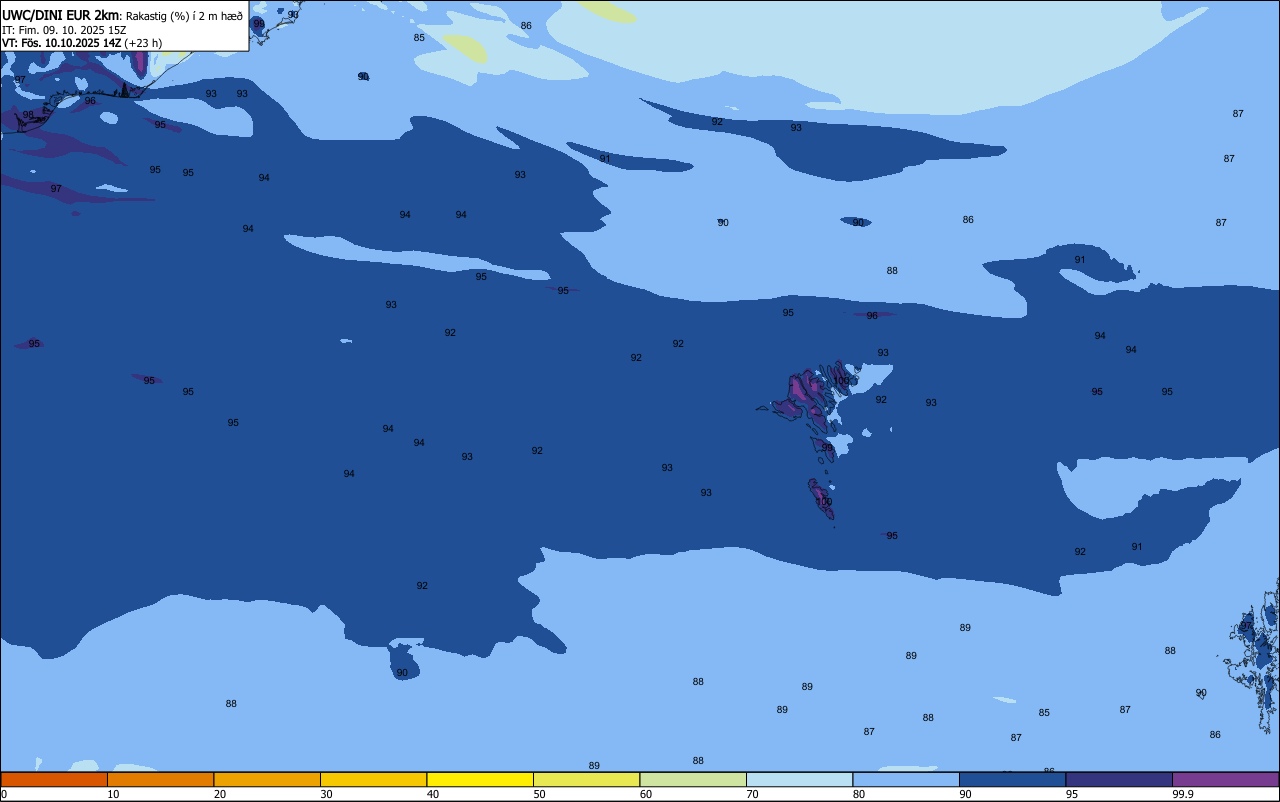This screenshot has width=1280, height=802.
Task: Click the "20" tick label on color scale
Action: [x=220, y=794]
